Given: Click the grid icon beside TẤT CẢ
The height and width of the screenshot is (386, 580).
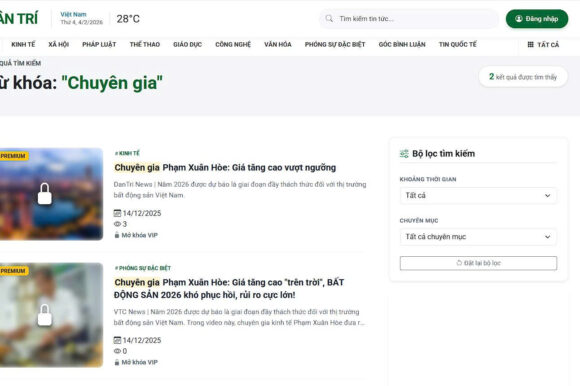Looking at the screenshot, I should coord(530,44).
